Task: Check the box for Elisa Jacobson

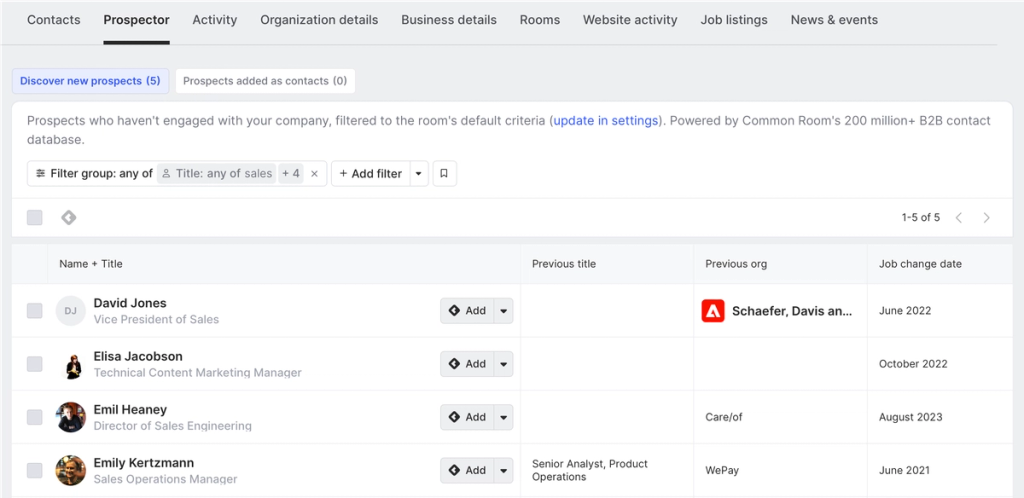Action: 35,364
